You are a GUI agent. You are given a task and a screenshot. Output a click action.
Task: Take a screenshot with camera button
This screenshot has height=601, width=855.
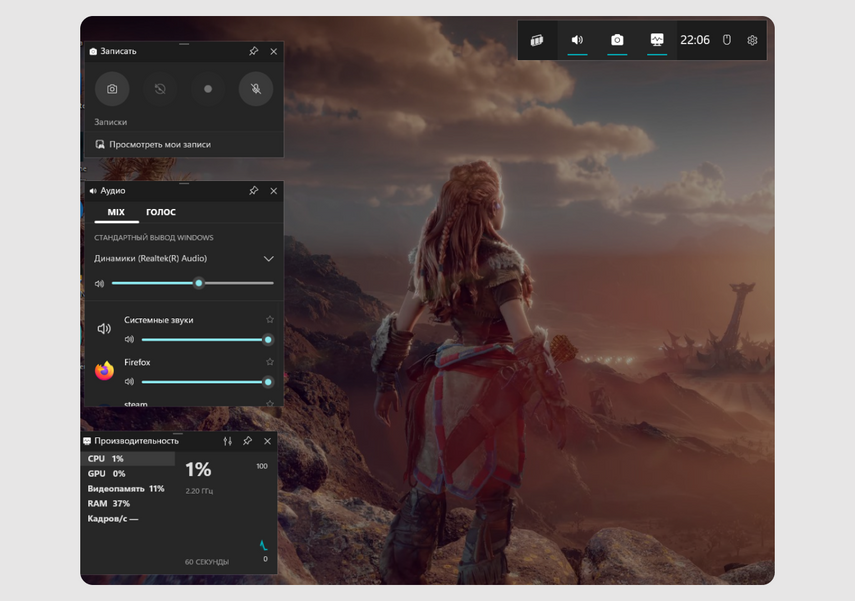112,89
